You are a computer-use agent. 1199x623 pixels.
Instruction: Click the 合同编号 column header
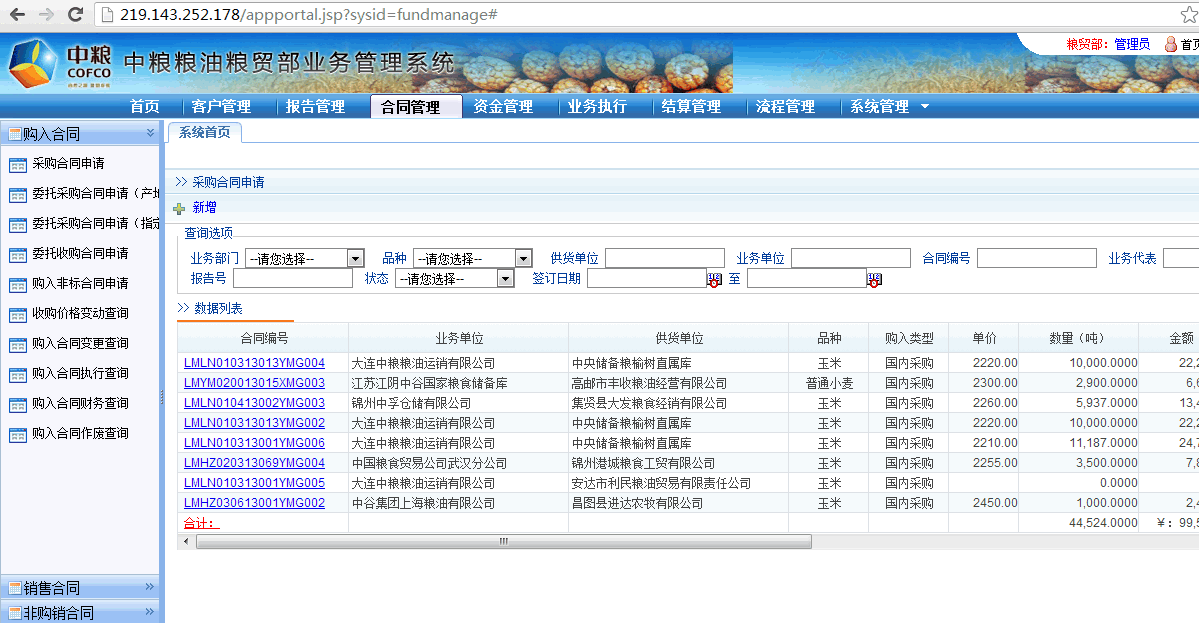(x=264, y=338)
